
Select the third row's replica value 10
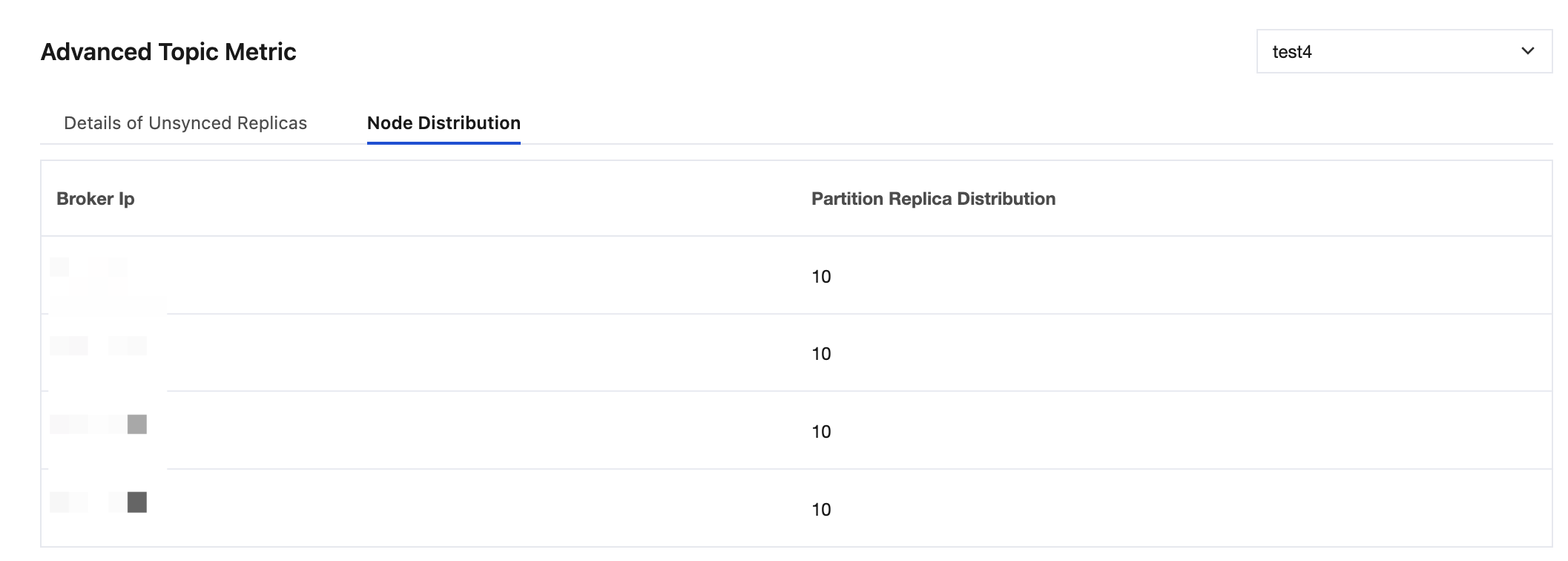coord(821,432)
